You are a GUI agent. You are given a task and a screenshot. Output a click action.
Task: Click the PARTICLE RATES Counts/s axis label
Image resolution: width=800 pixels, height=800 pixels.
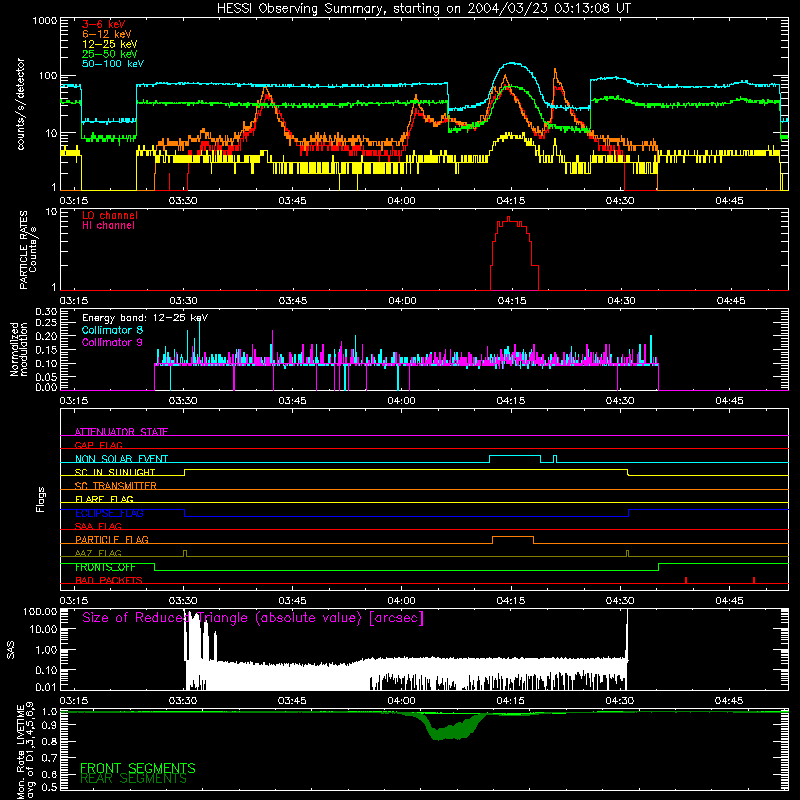click(28, 250)
